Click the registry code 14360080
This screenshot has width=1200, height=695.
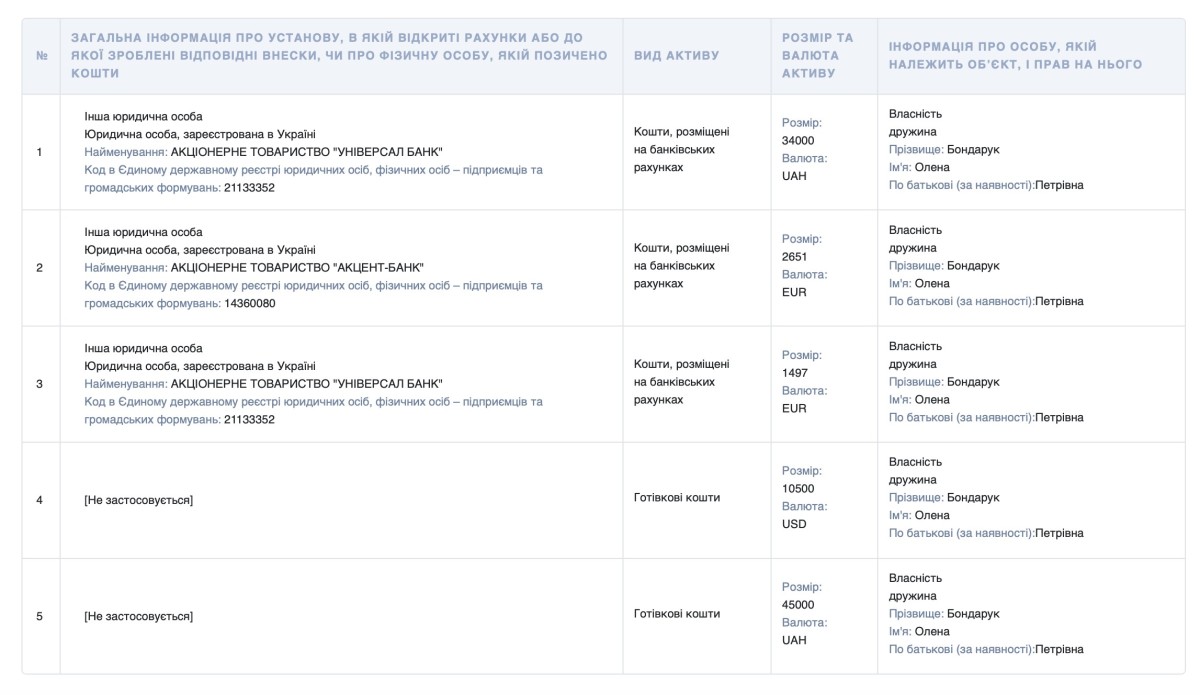coord(250,304)
